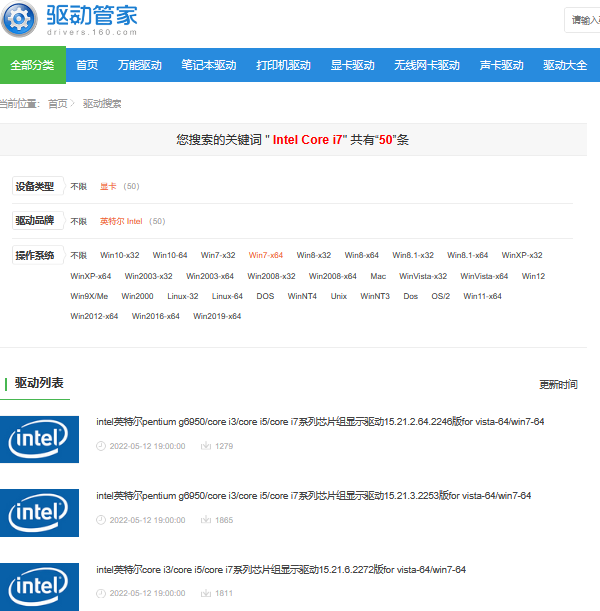Filter by Win10-64

[x=169, y=255]
